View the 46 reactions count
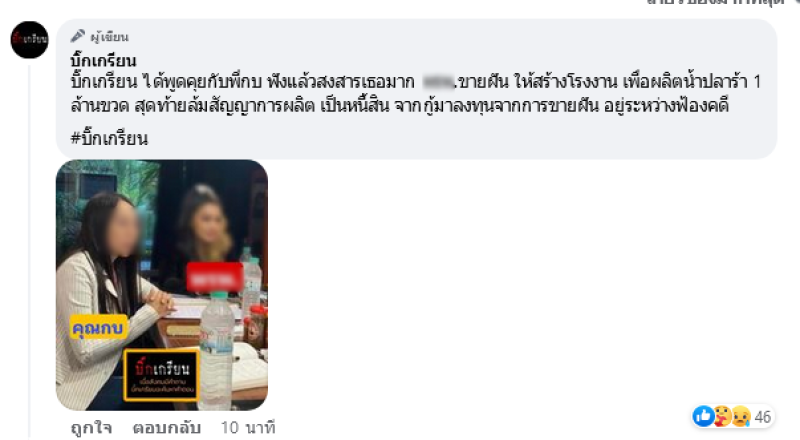This screenshot has height=440, width=800. (x=762, y=417)
